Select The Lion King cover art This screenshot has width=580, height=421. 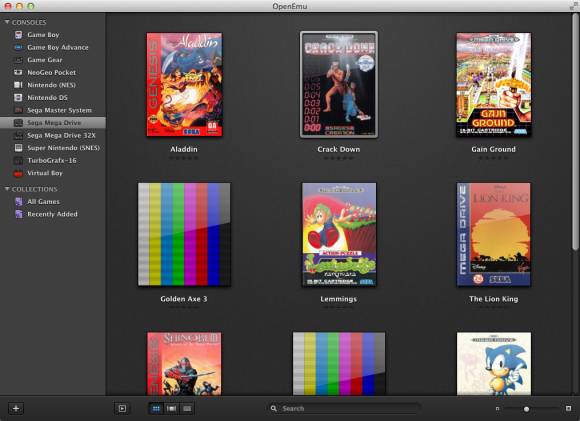(x=493, y=235)
